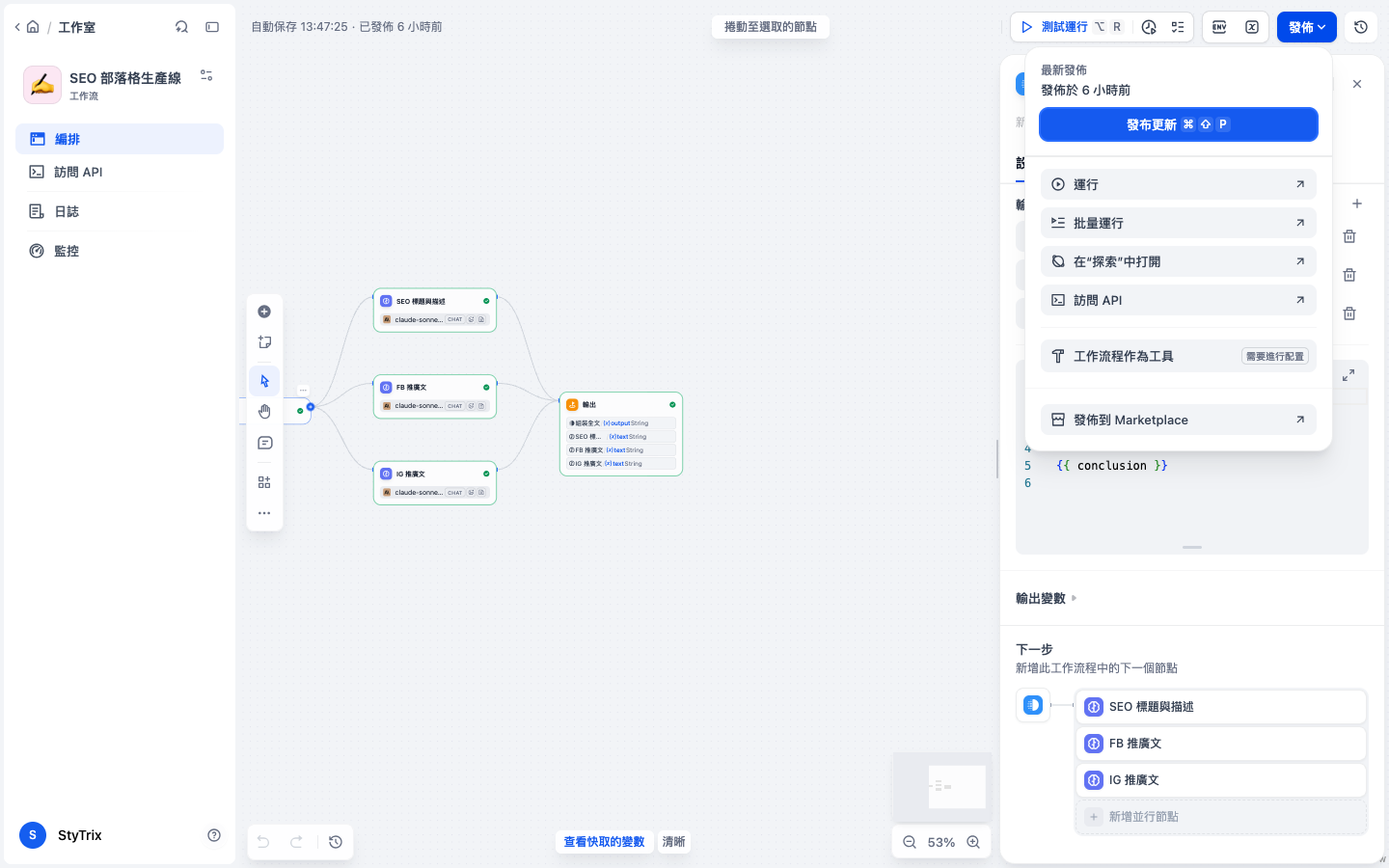Open the checklist panel icon
The image size is (1389, 868).
(1178, 27)
